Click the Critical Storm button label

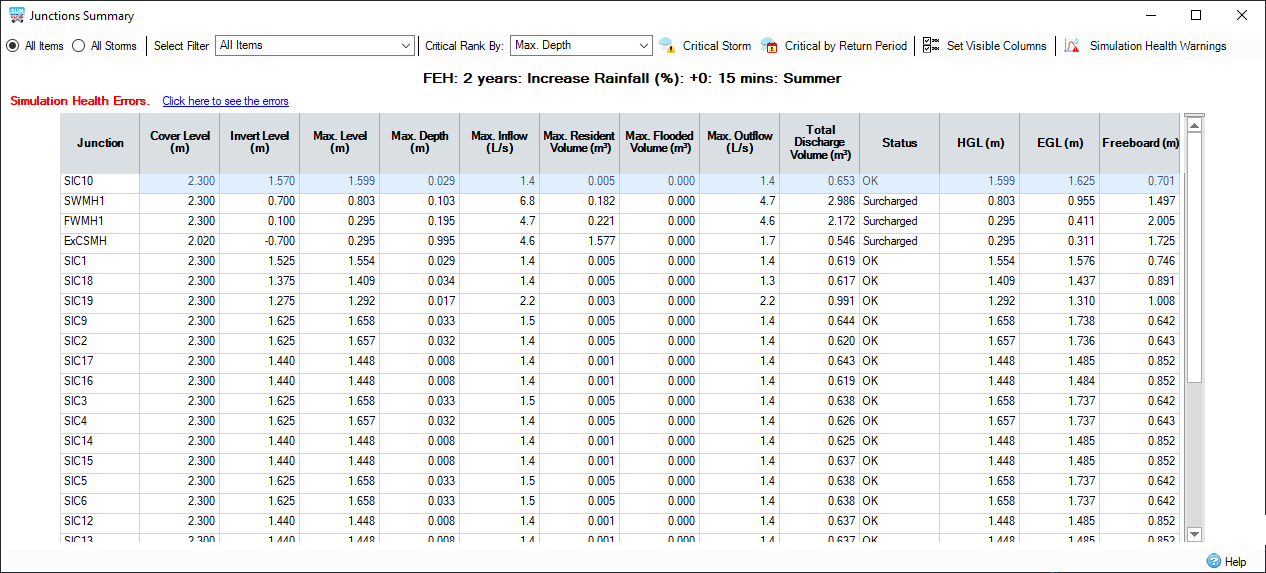click(x=716, y=46)
